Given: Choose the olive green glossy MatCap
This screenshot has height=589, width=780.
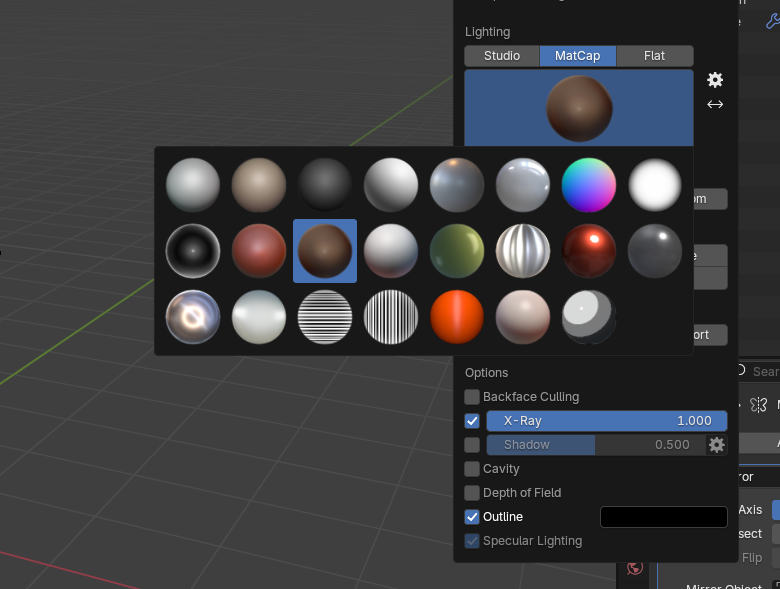Looking at the screenshot, I should click(x=457, y=251).
